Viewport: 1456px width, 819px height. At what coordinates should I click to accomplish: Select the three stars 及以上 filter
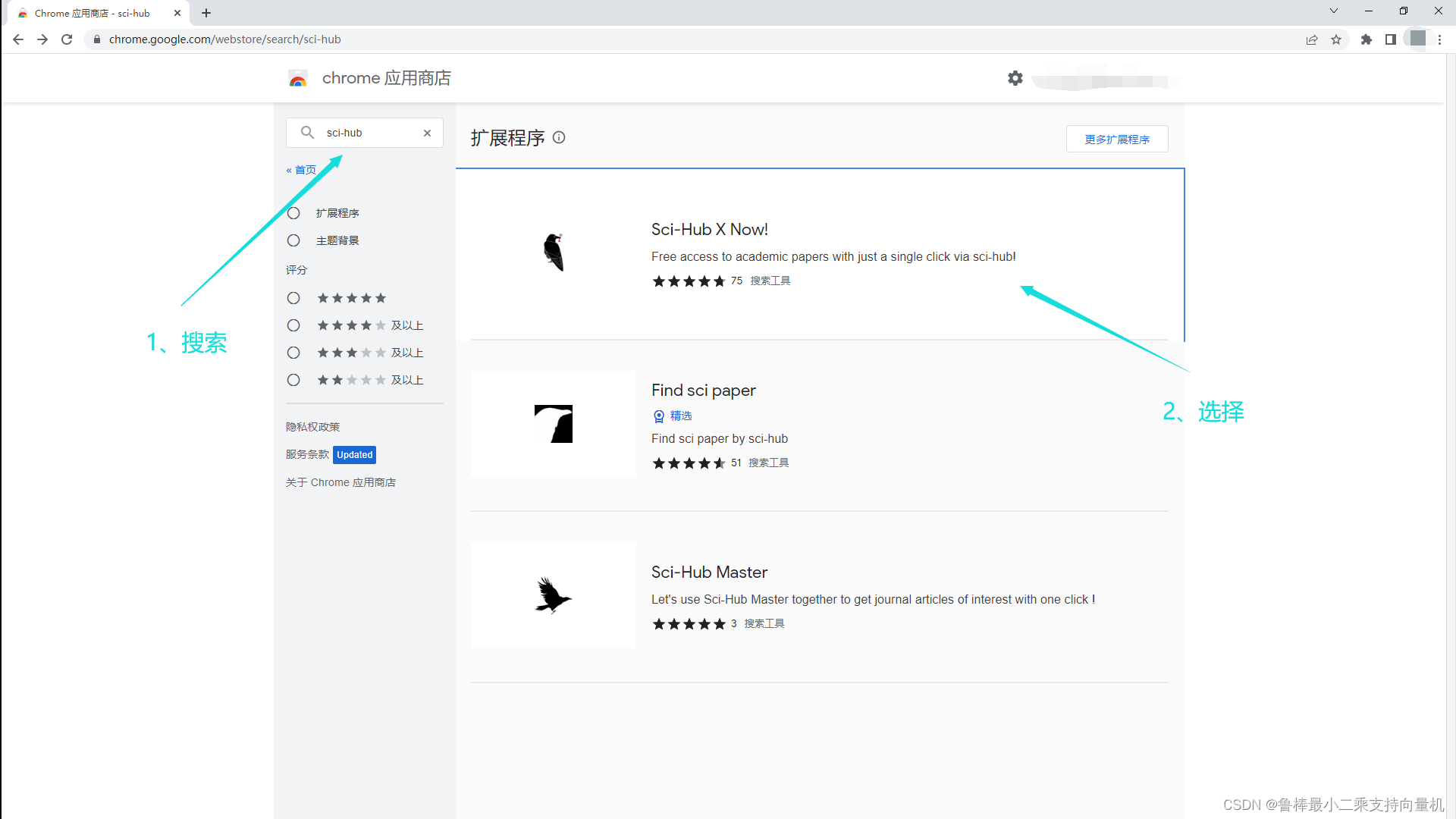[293, 353]
